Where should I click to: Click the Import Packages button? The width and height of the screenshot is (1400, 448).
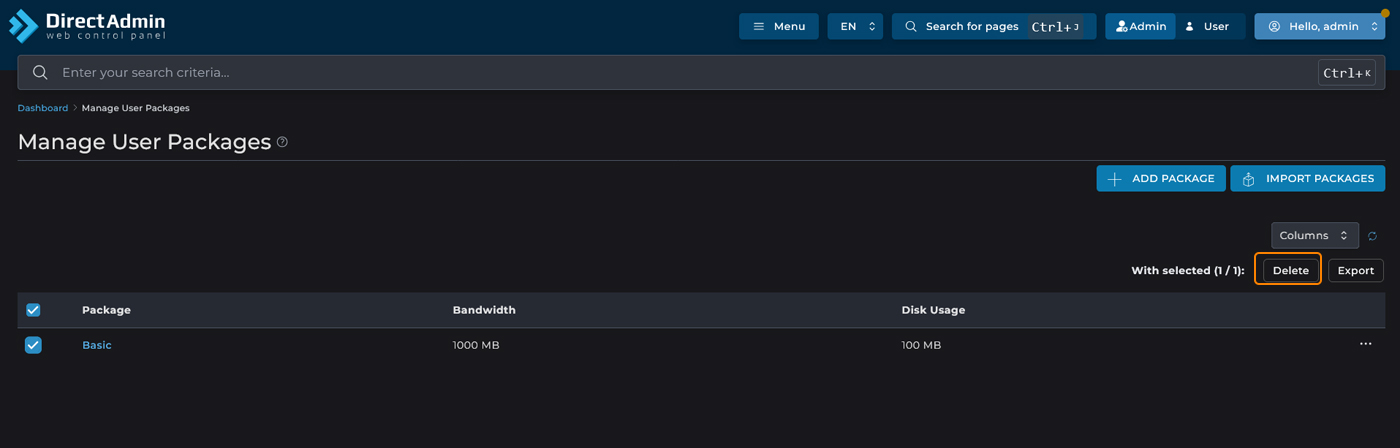coord(1307,179)
